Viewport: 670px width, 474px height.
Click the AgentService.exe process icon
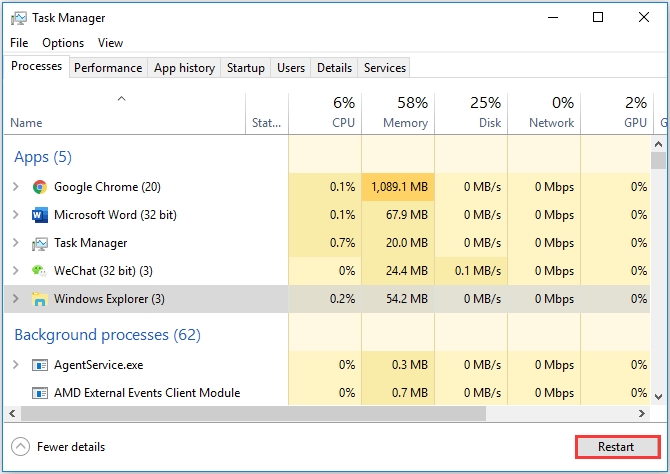[40, 365]
